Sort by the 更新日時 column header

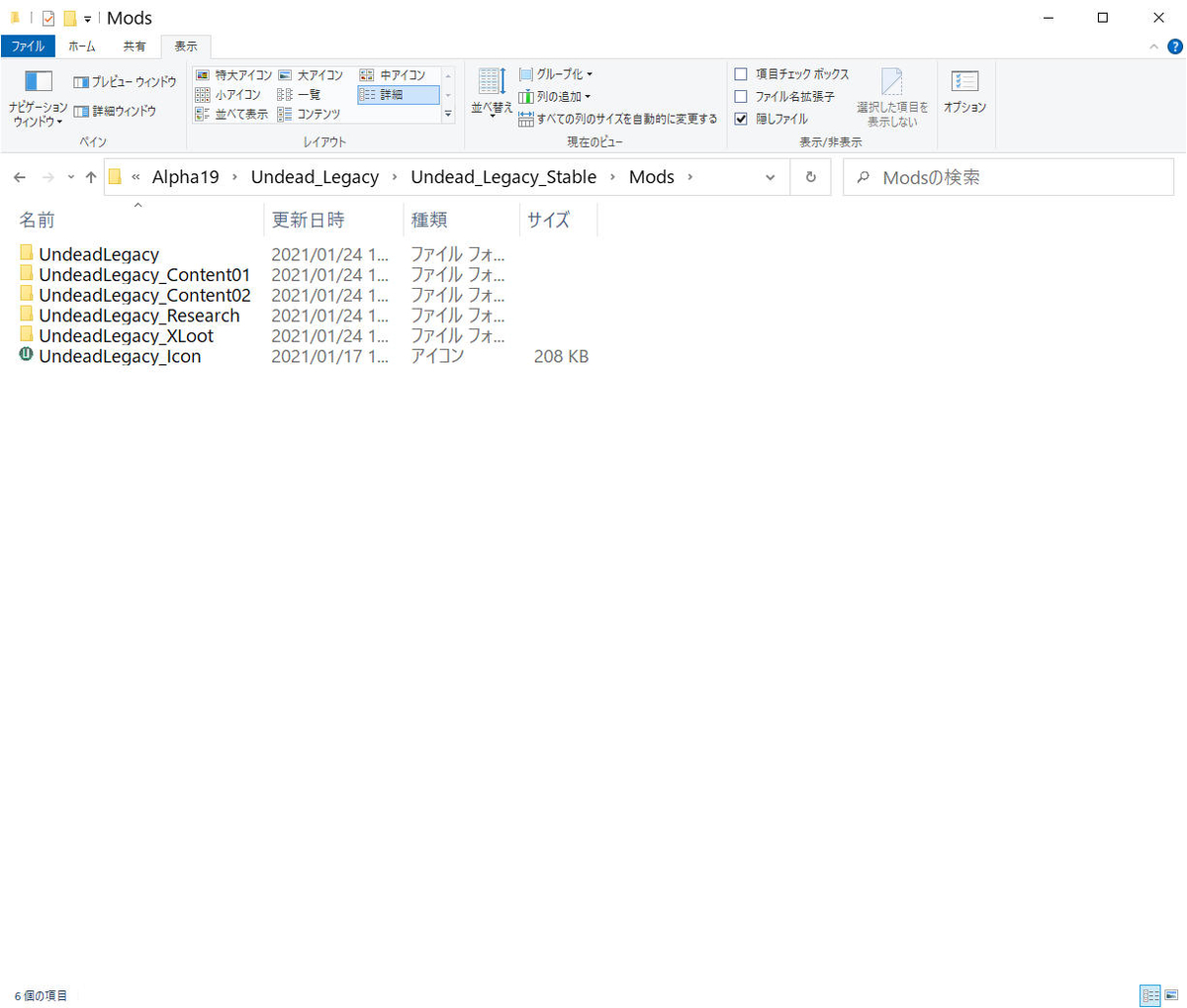point(334,220)
